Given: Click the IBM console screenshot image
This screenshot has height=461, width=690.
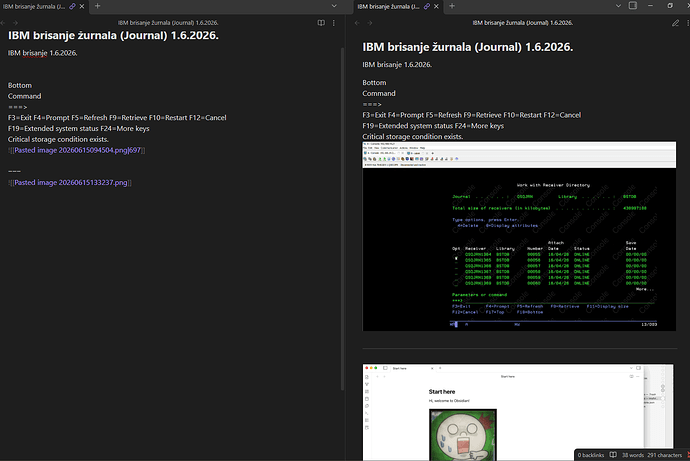Looking at the screenshot, I should [x=519, y=236].
